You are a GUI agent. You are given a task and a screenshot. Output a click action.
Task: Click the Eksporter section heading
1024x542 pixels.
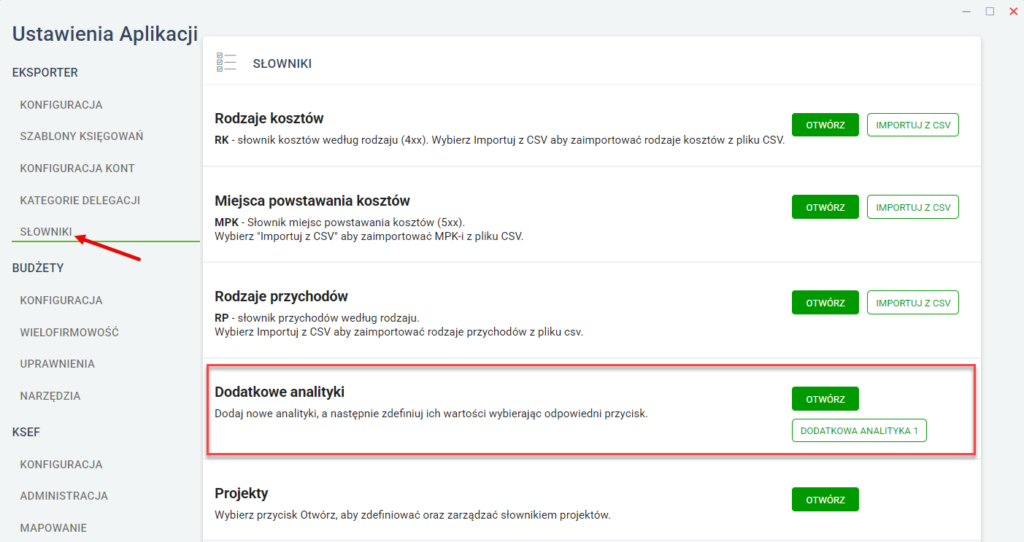pos(45,72)
